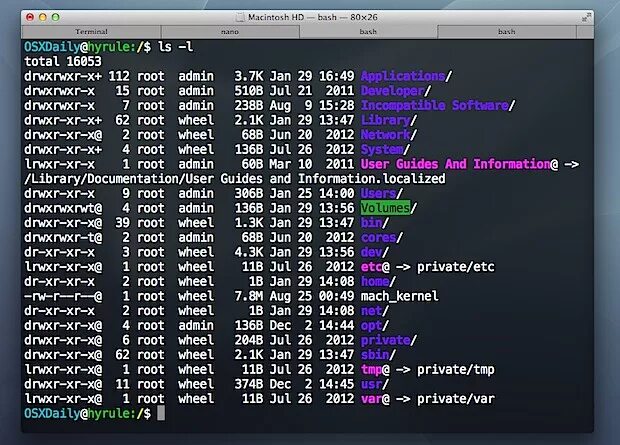Click the yellow minimize window button

pyautogui.click(x=43, y=17)
